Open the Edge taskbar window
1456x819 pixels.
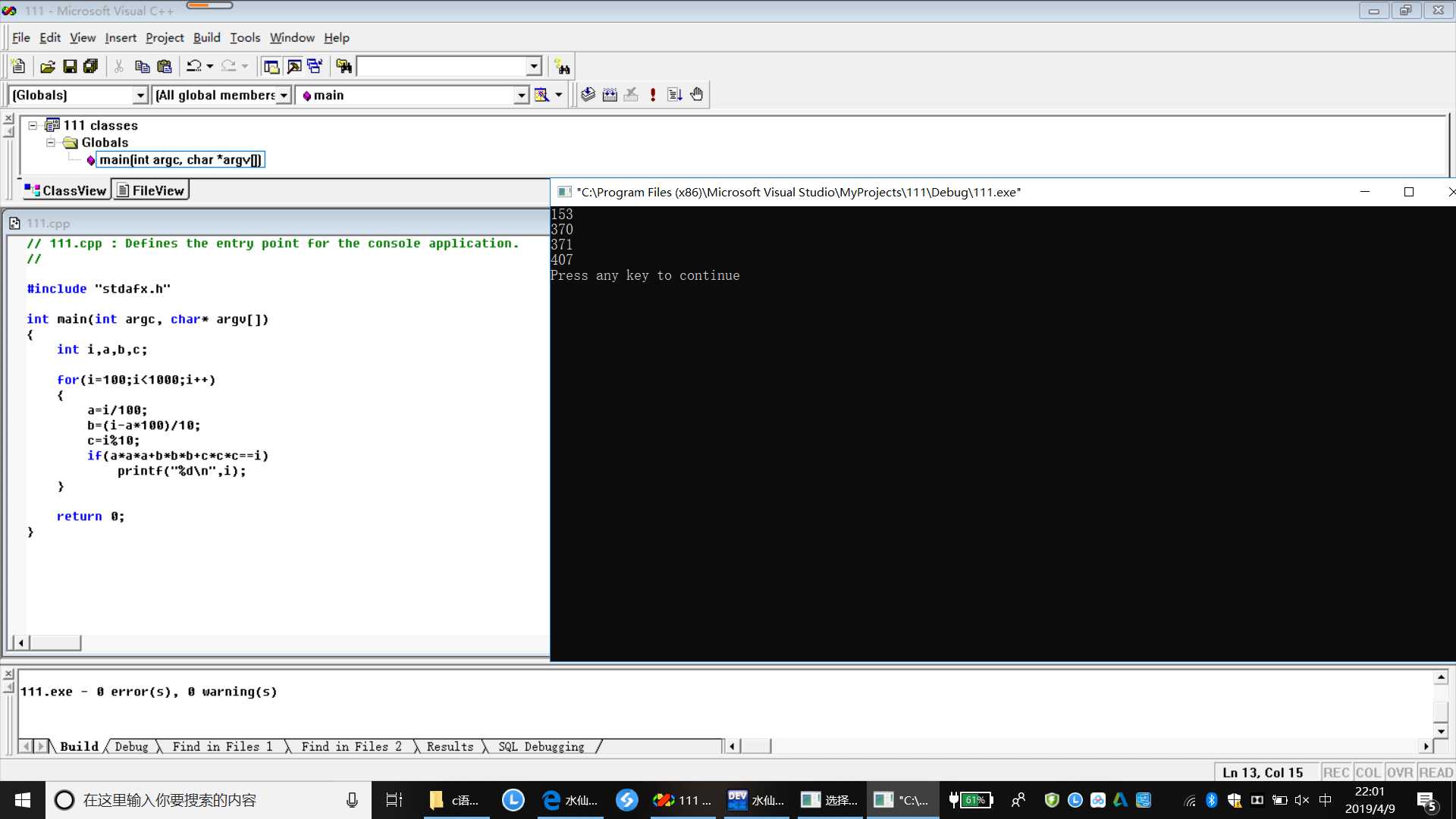click(571, 800)
